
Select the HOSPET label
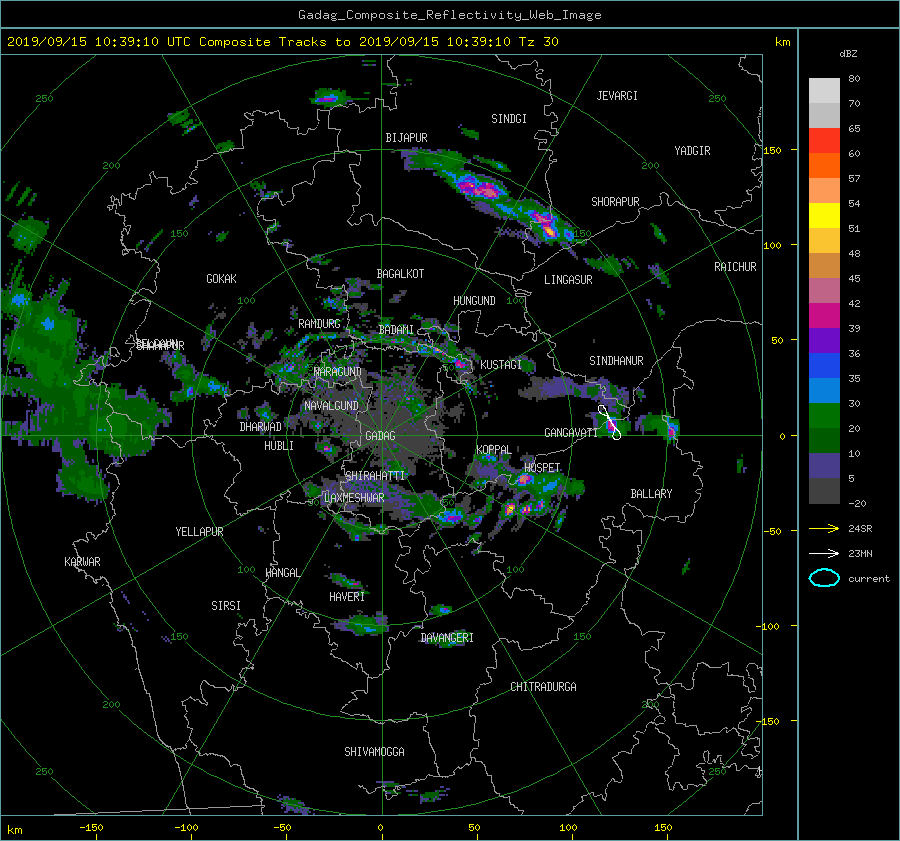coord(542,468)
